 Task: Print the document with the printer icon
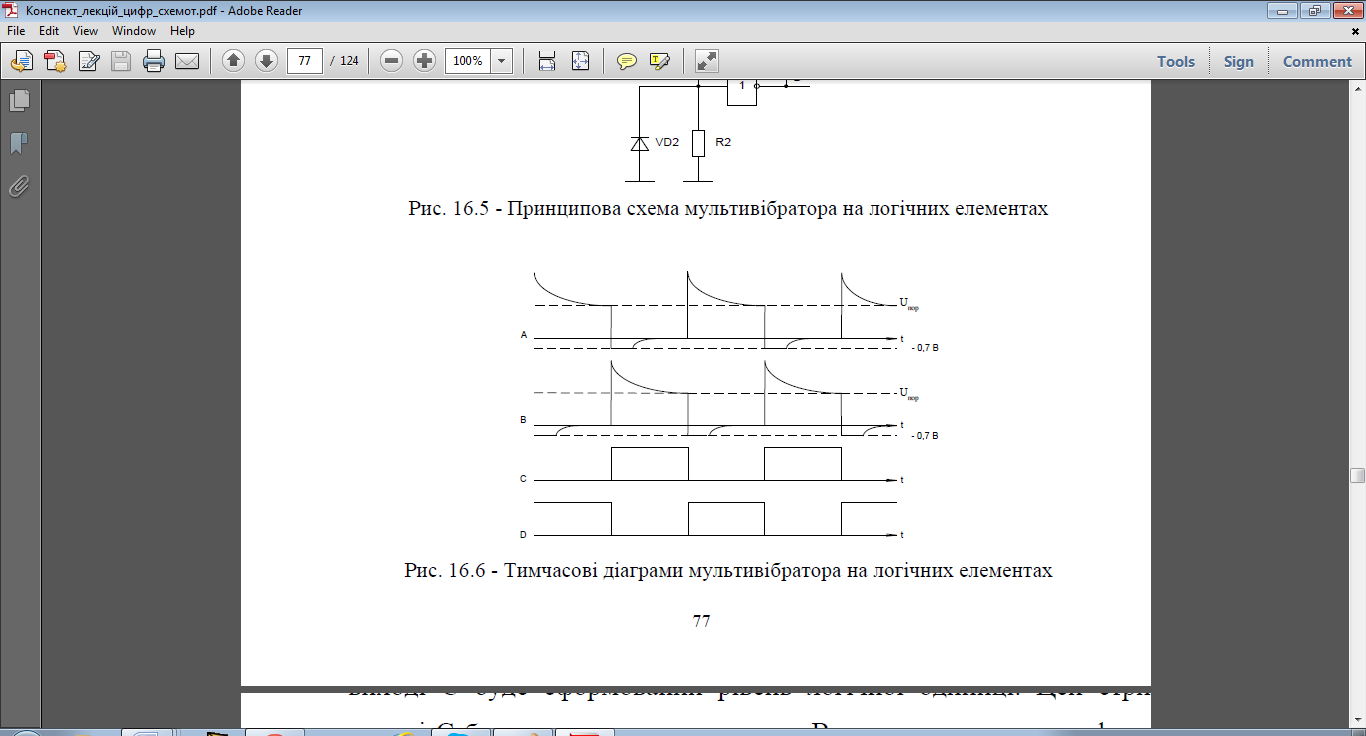154,61
